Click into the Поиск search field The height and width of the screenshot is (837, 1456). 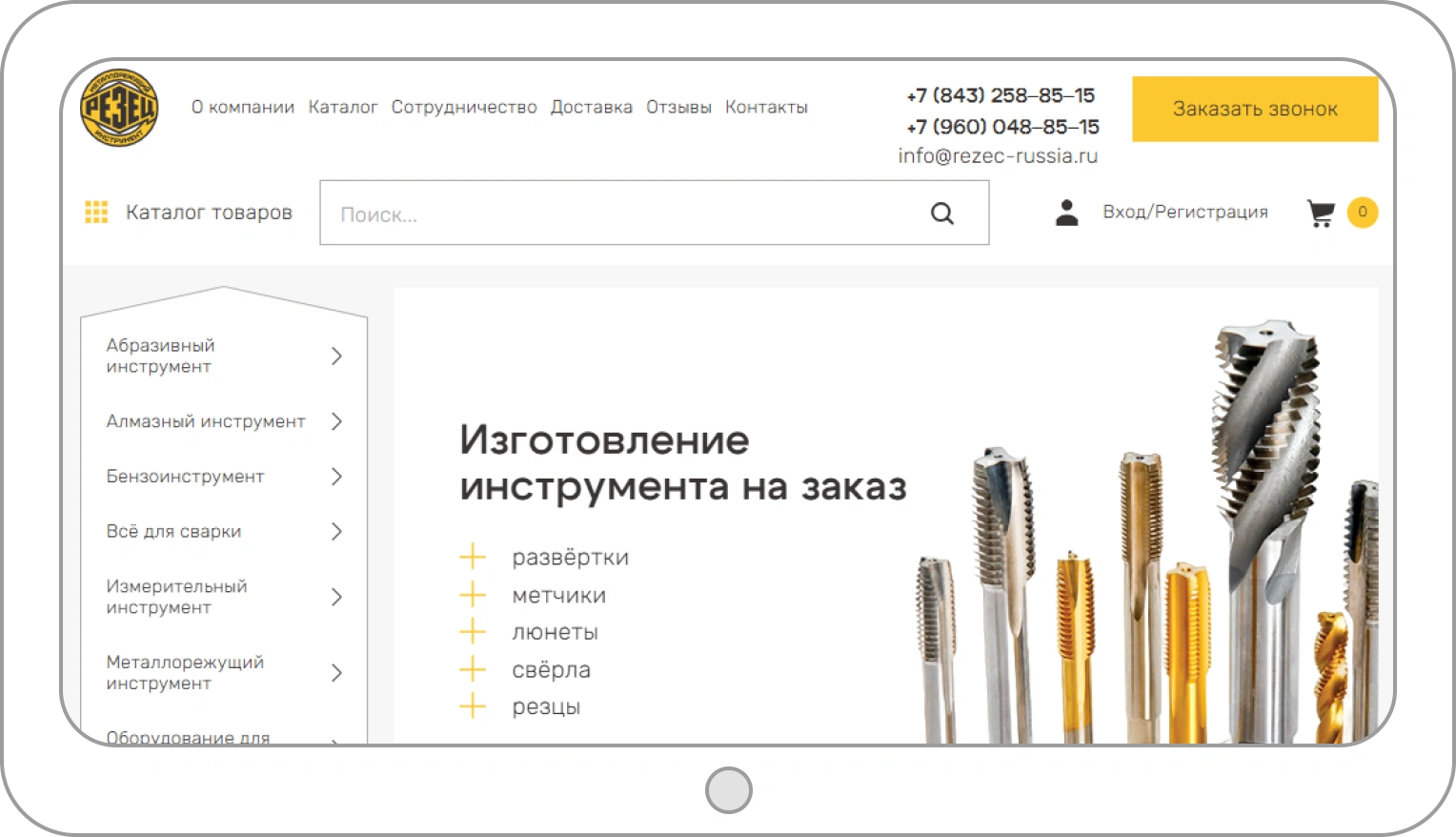pyautogui.click(x=619, y=214)
